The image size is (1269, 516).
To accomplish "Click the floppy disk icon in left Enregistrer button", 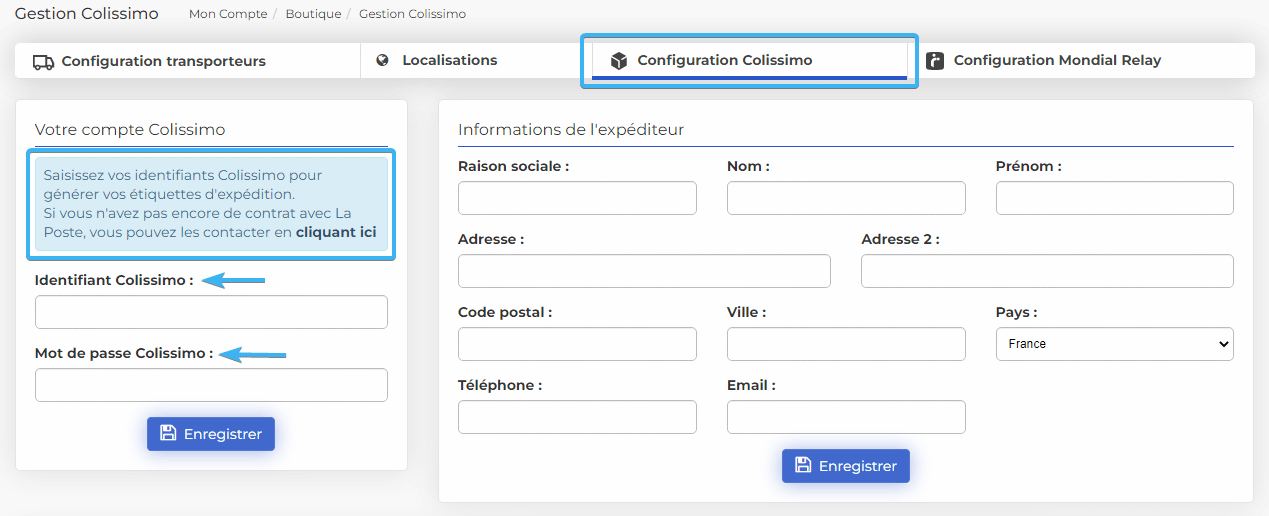I will point(168,434).
